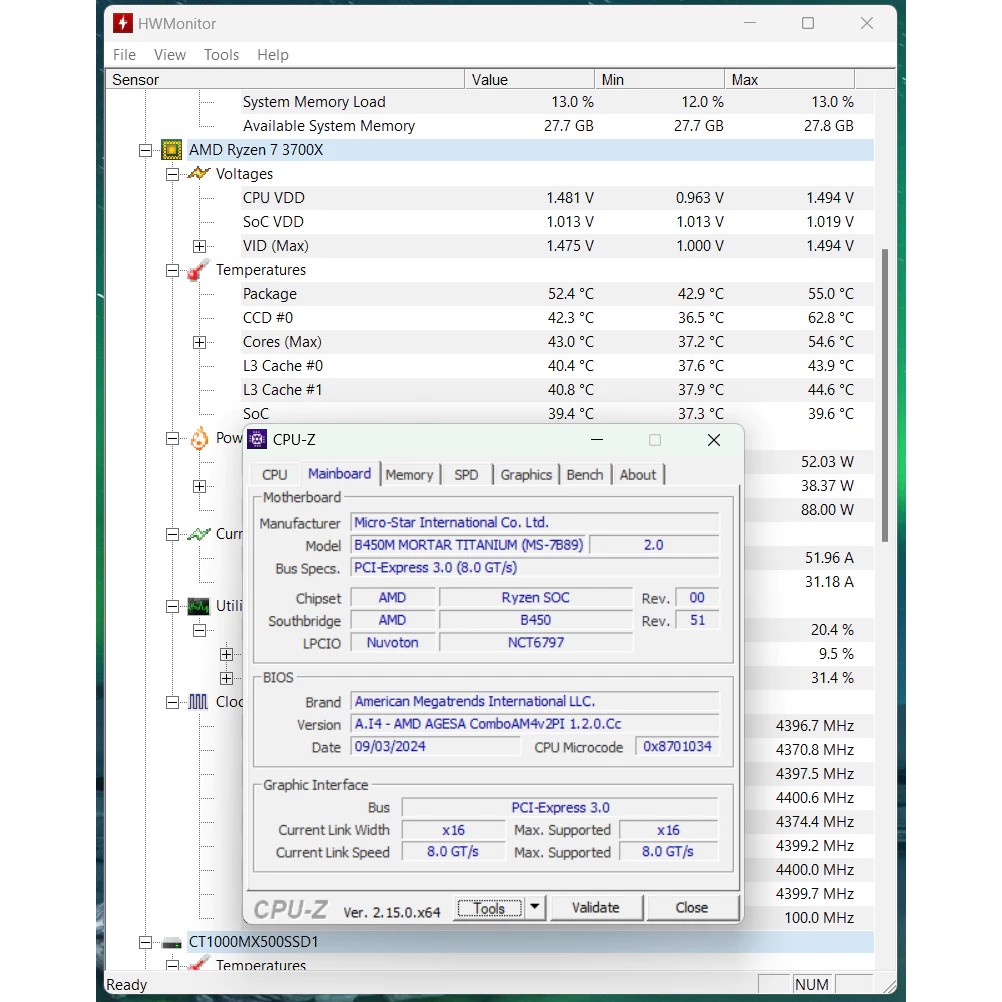Click the Utilization monitor icon
The height and width of the screenshot is (1002, 1002).
(199, 606)
